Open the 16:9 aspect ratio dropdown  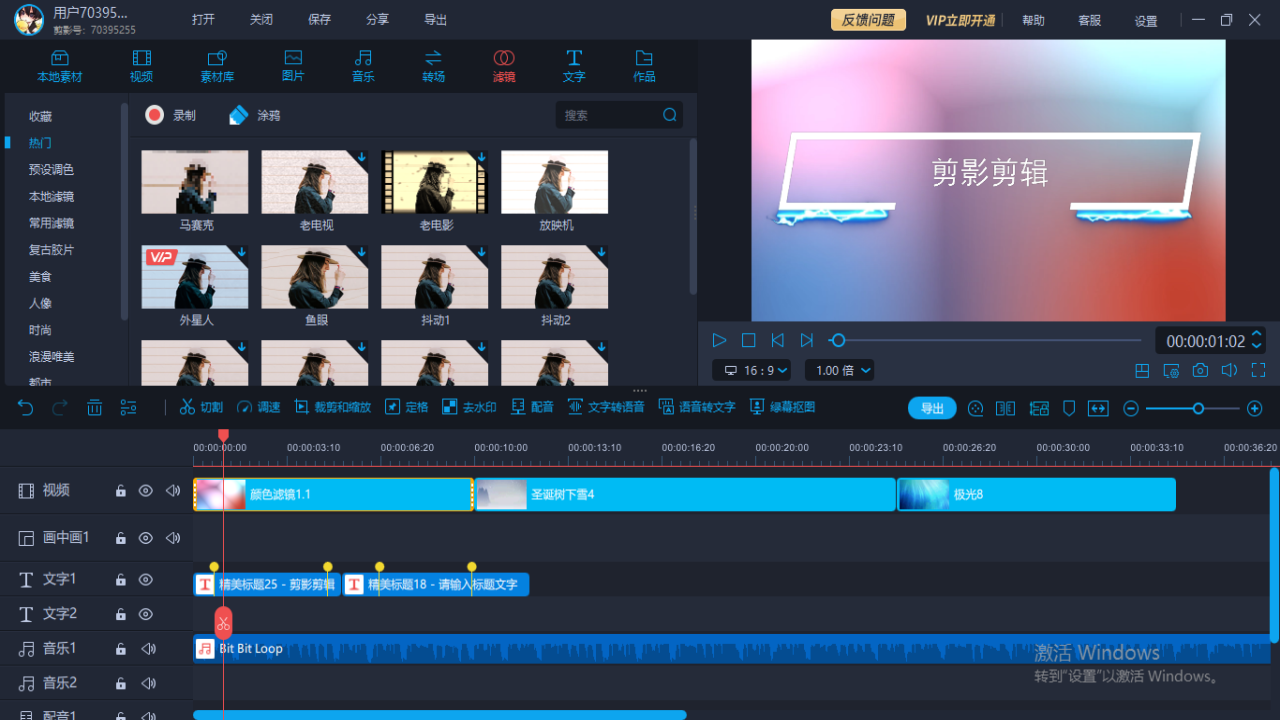(x=751, y=370)
